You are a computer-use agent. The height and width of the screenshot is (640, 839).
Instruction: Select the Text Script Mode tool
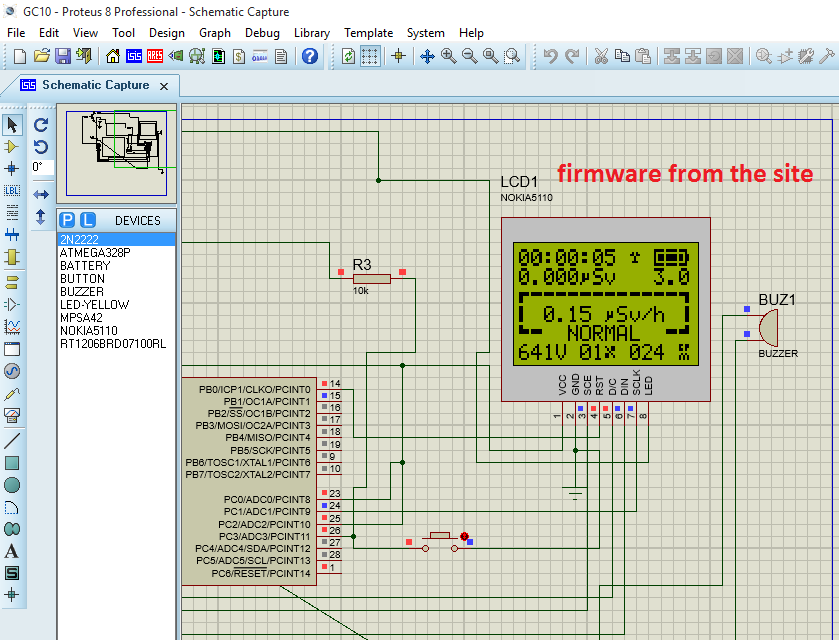(x=12, y=212)
